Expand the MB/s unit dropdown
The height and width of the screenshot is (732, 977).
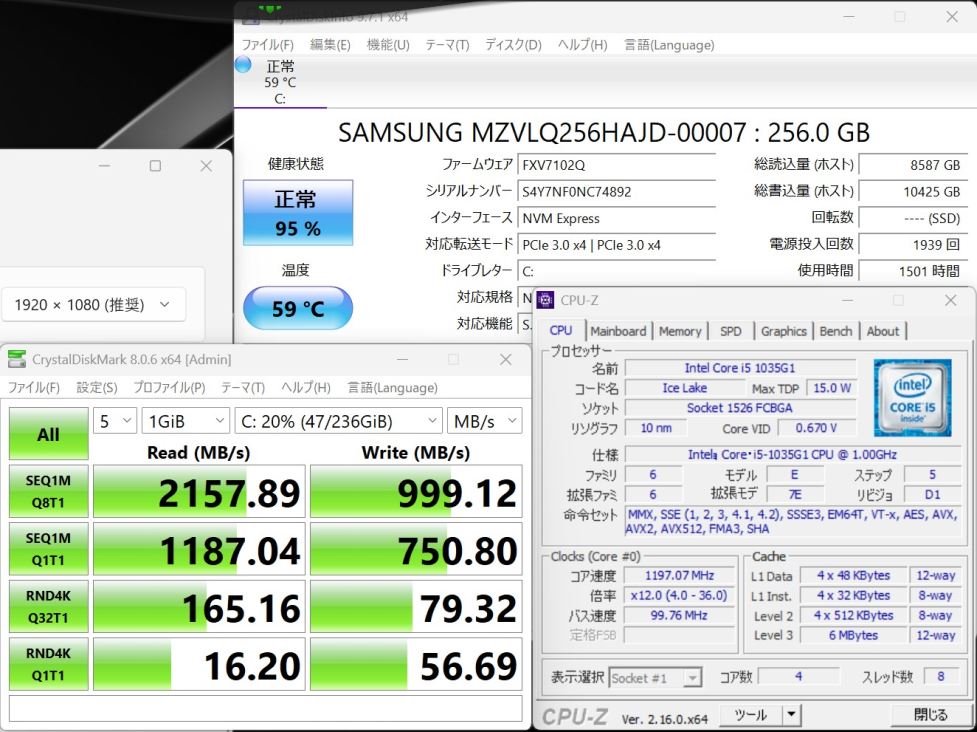coord(484,421)
